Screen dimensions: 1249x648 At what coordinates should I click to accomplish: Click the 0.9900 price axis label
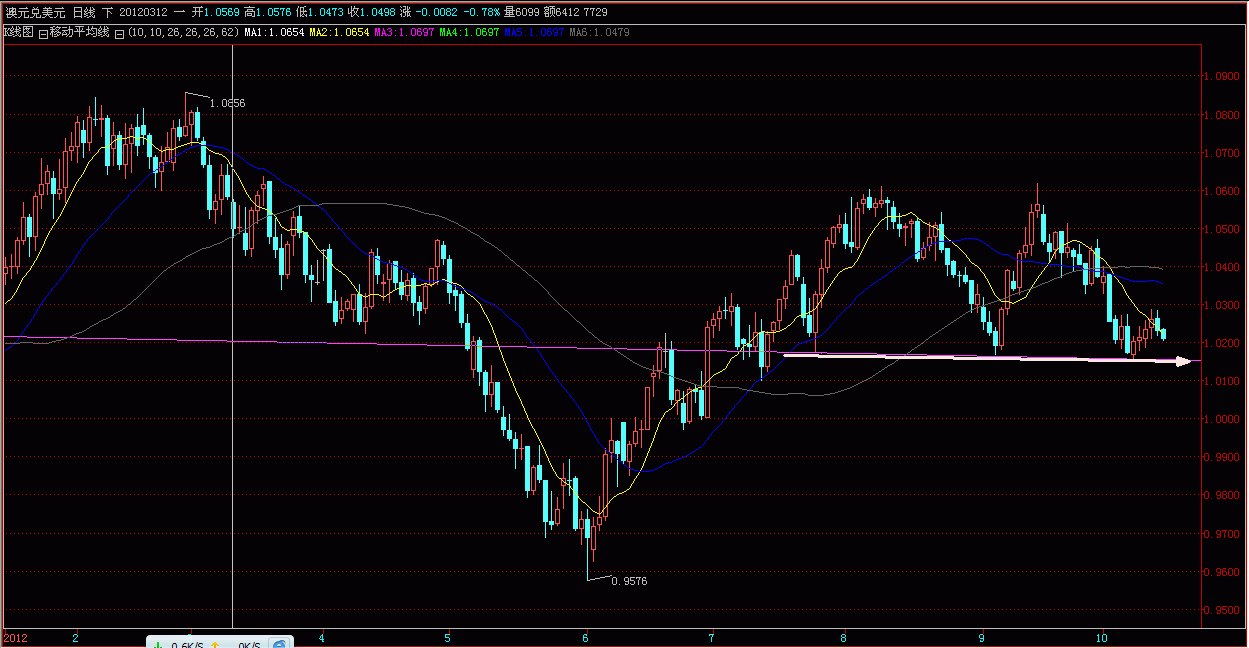point(1222,457)
